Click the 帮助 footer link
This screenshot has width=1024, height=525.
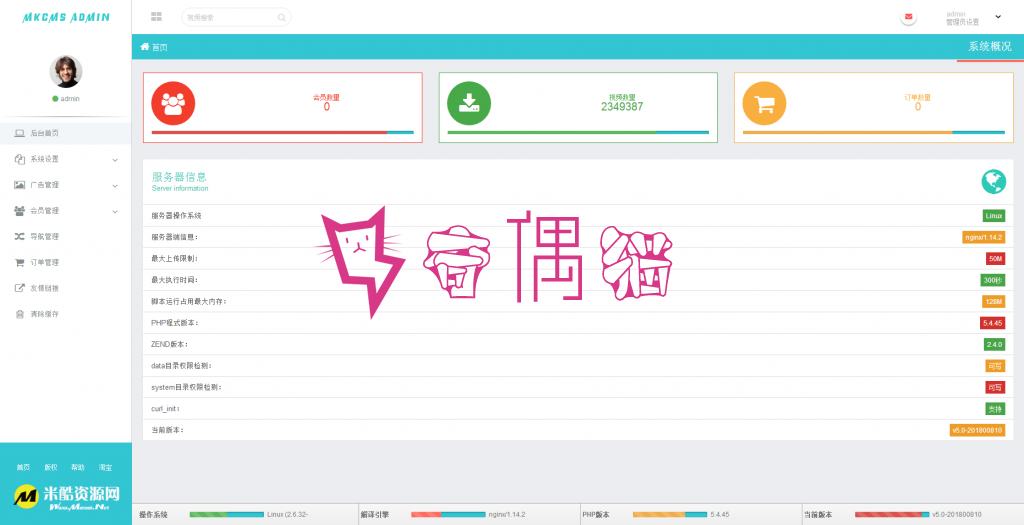pyautogui.click(x=78, y=468)
